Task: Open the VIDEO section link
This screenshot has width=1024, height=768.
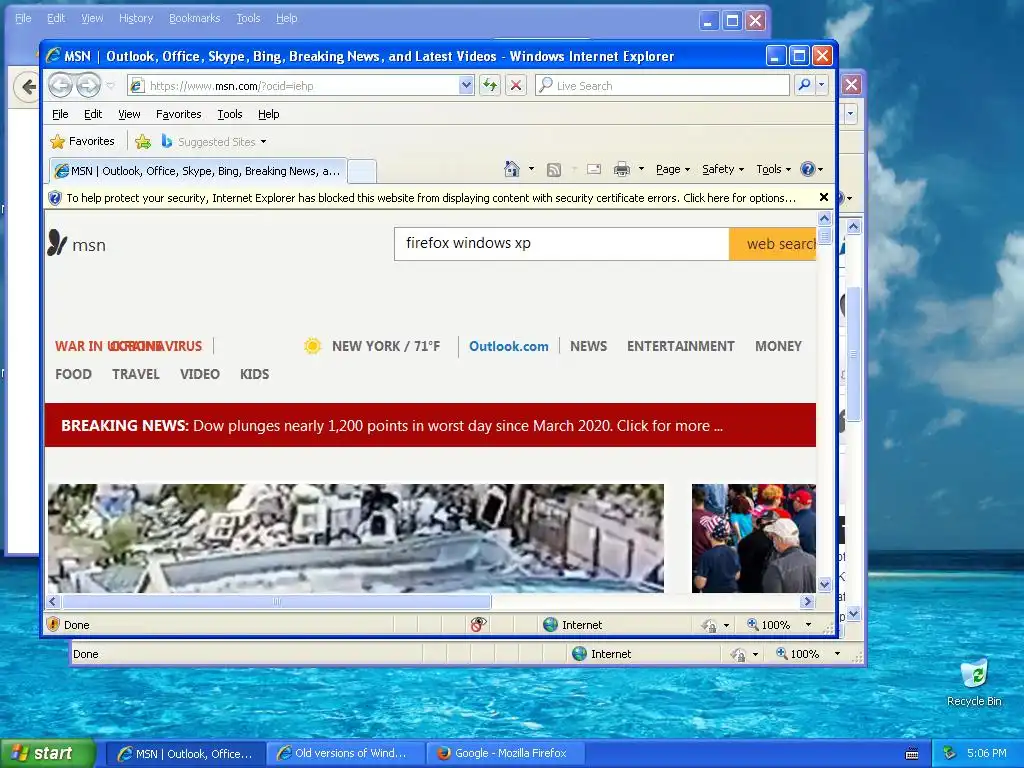Action: click(x=199, y=374)
